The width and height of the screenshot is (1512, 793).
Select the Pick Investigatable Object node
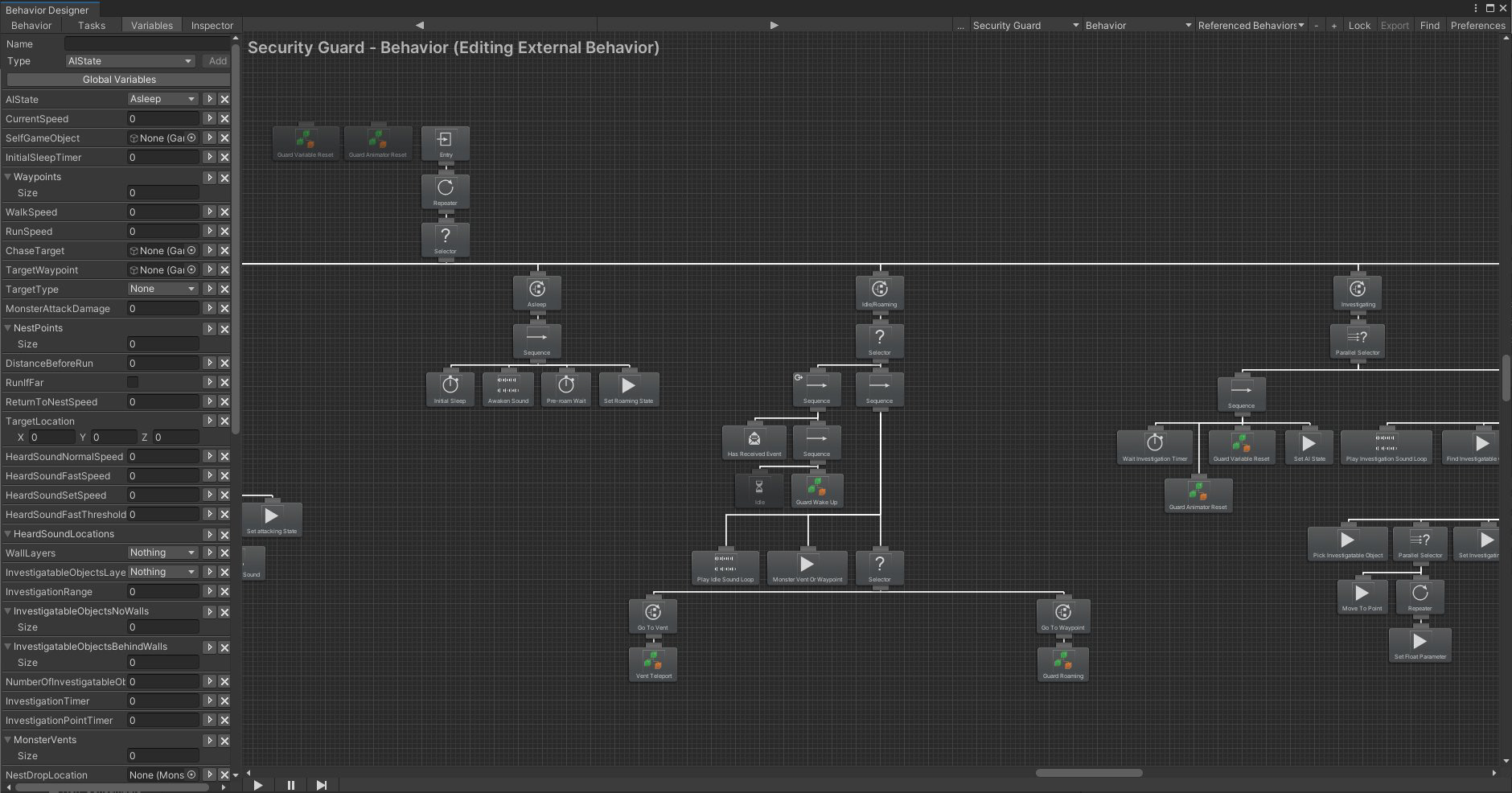[x=1348, y=544]
